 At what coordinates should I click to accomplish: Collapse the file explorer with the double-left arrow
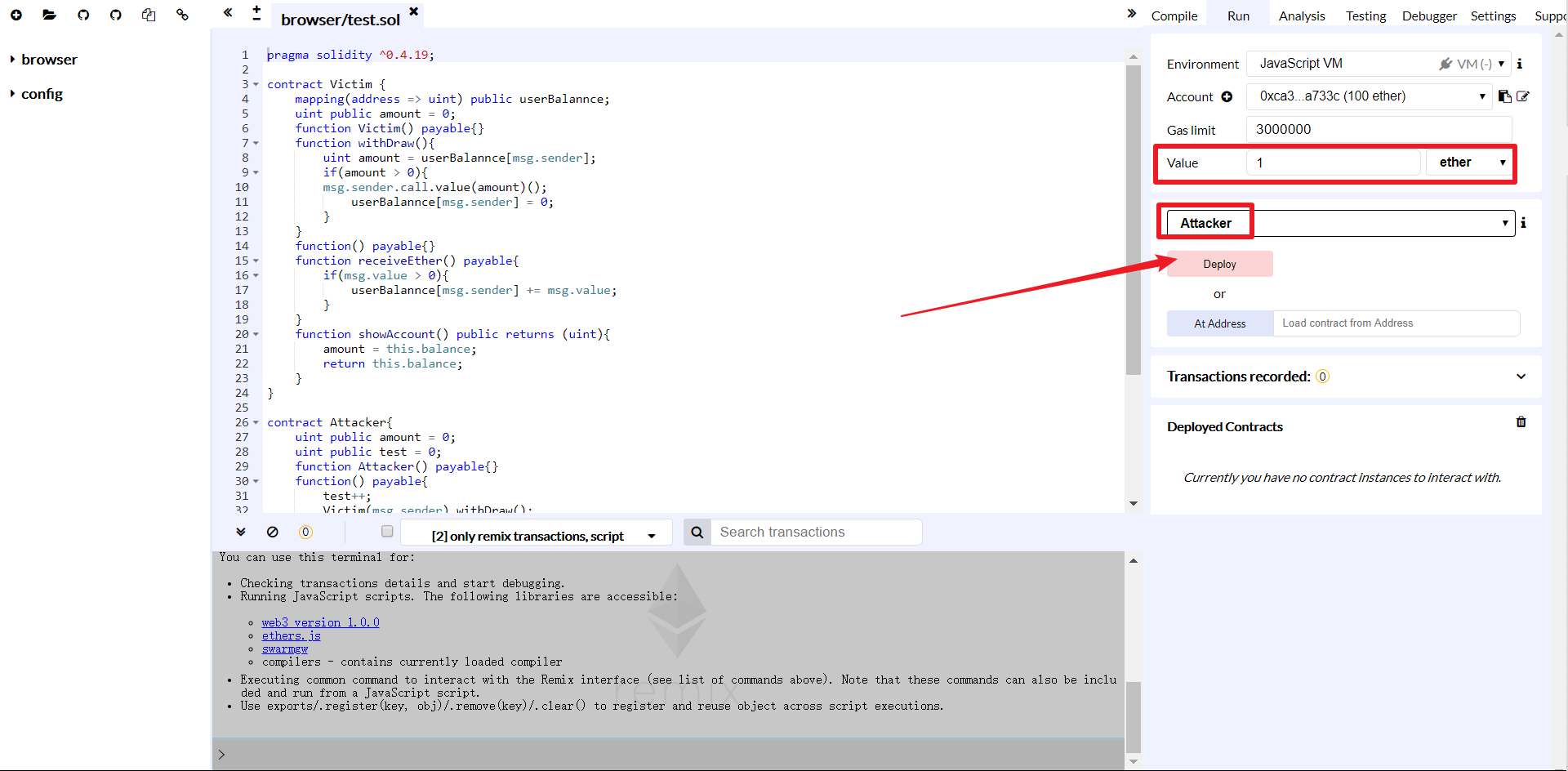tap(228, 12)
